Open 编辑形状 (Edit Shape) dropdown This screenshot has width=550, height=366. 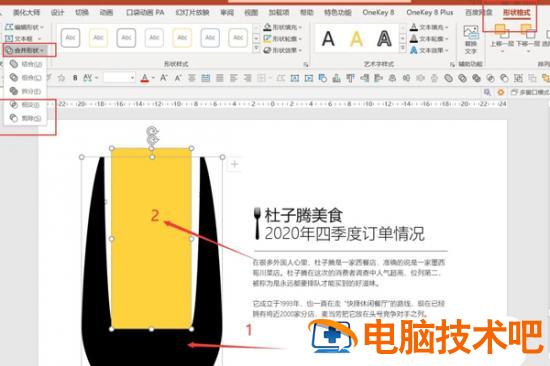point(25,27)
